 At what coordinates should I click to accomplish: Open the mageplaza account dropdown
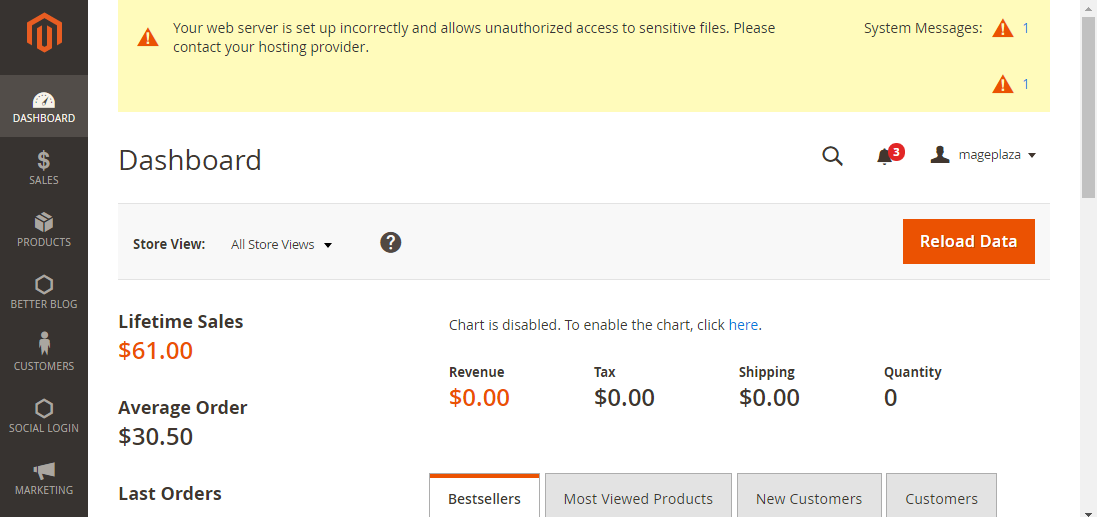983,155
